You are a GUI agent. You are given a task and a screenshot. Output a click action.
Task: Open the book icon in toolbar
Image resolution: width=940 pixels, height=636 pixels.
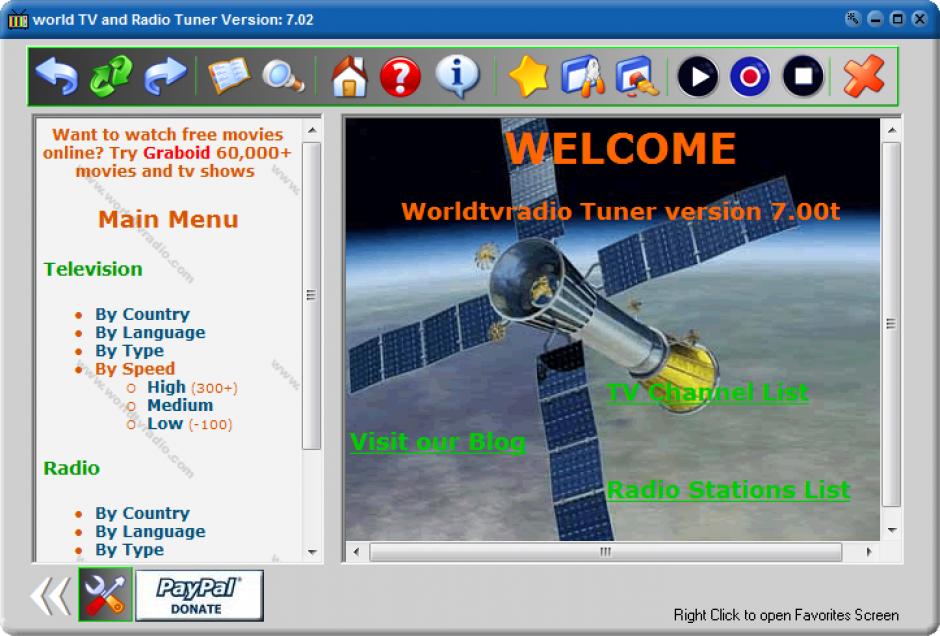(229, 77)
